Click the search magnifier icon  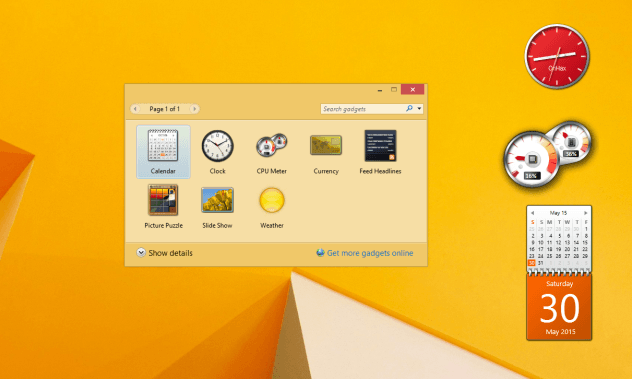coord(409,108)
